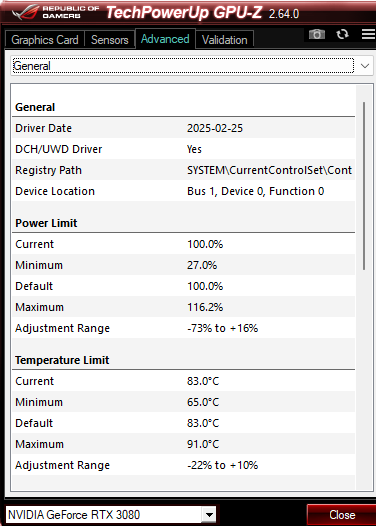Go to the Validation tab
The height and width of the screenshot is (526, 376).
click(x=224, y=40)
